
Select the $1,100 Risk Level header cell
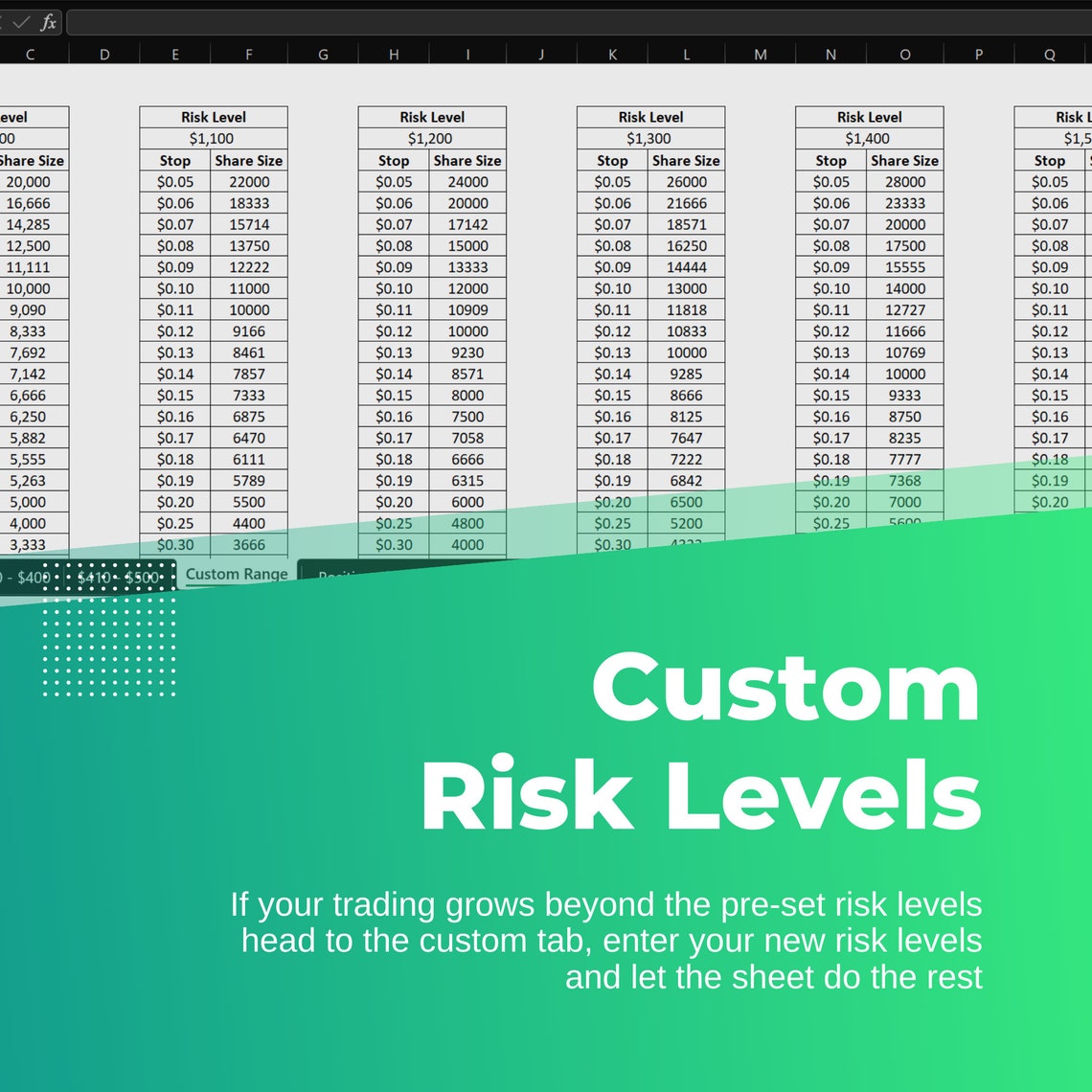tap(213, 138)
